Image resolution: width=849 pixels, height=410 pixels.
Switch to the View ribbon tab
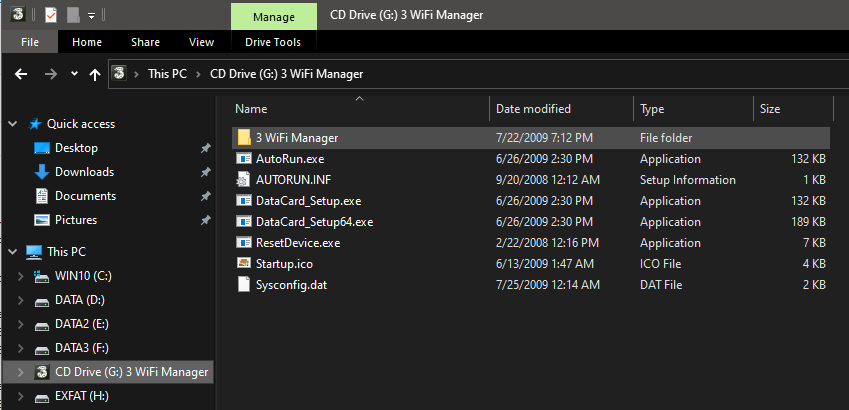click(201, 42)
